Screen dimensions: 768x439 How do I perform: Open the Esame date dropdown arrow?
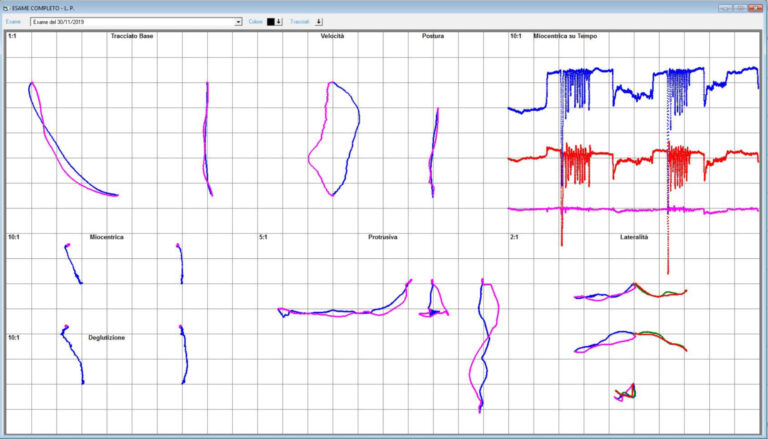tap(238, 21)
